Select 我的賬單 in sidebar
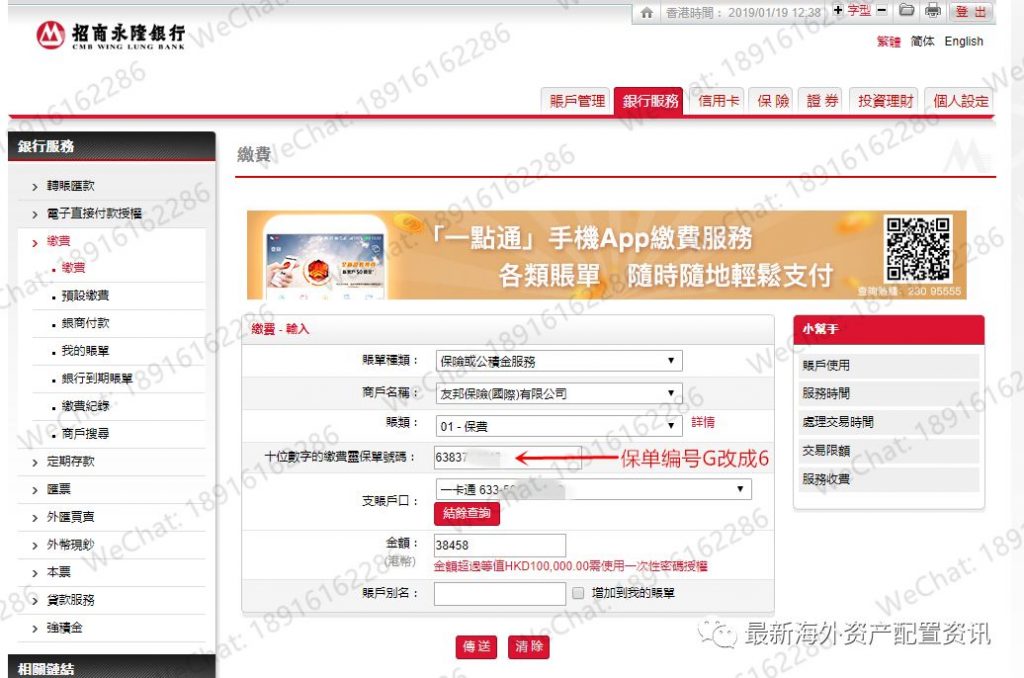 (x=85, y=351)
